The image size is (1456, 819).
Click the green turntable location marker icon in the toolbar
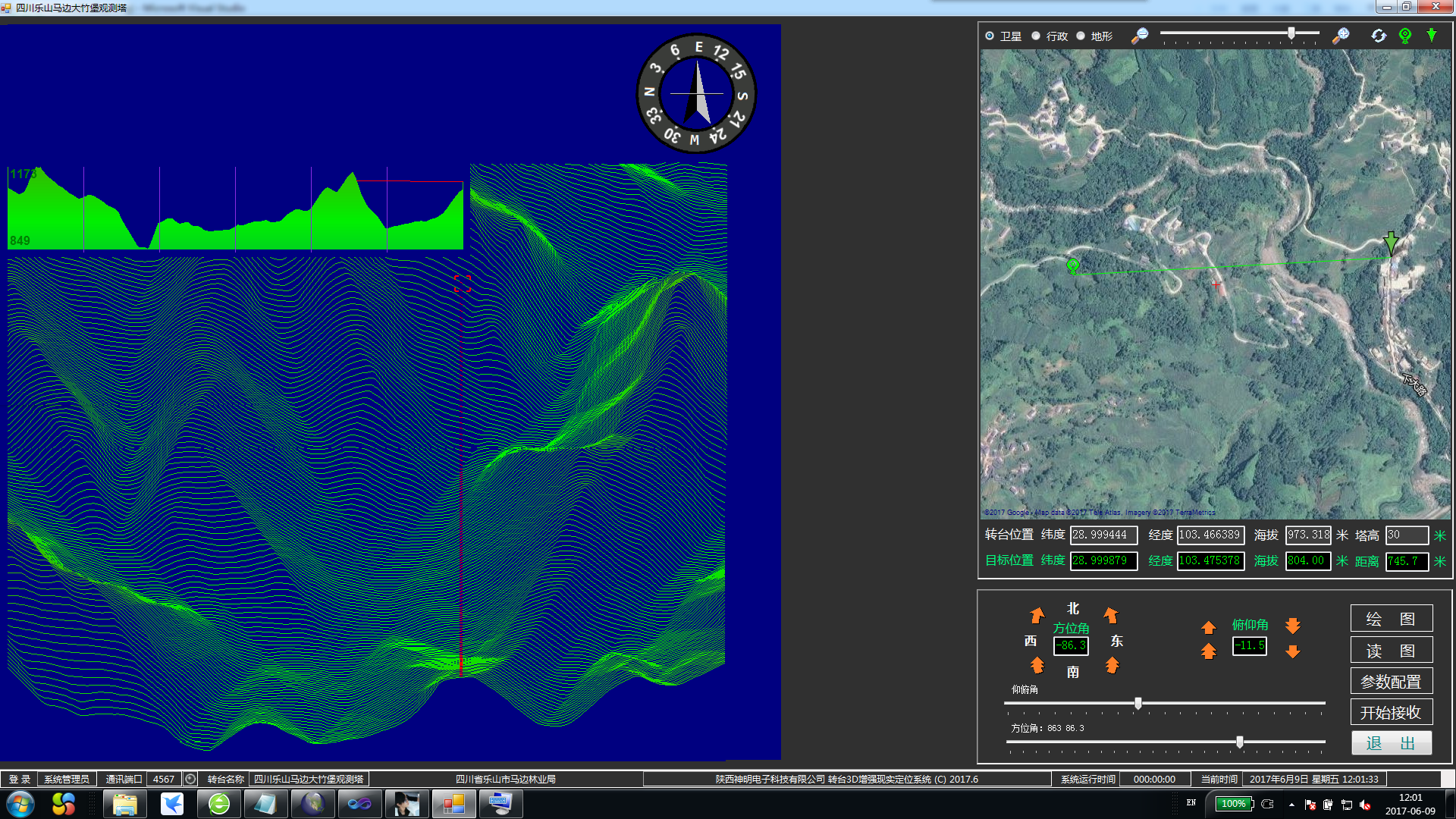pos(1404,36)
